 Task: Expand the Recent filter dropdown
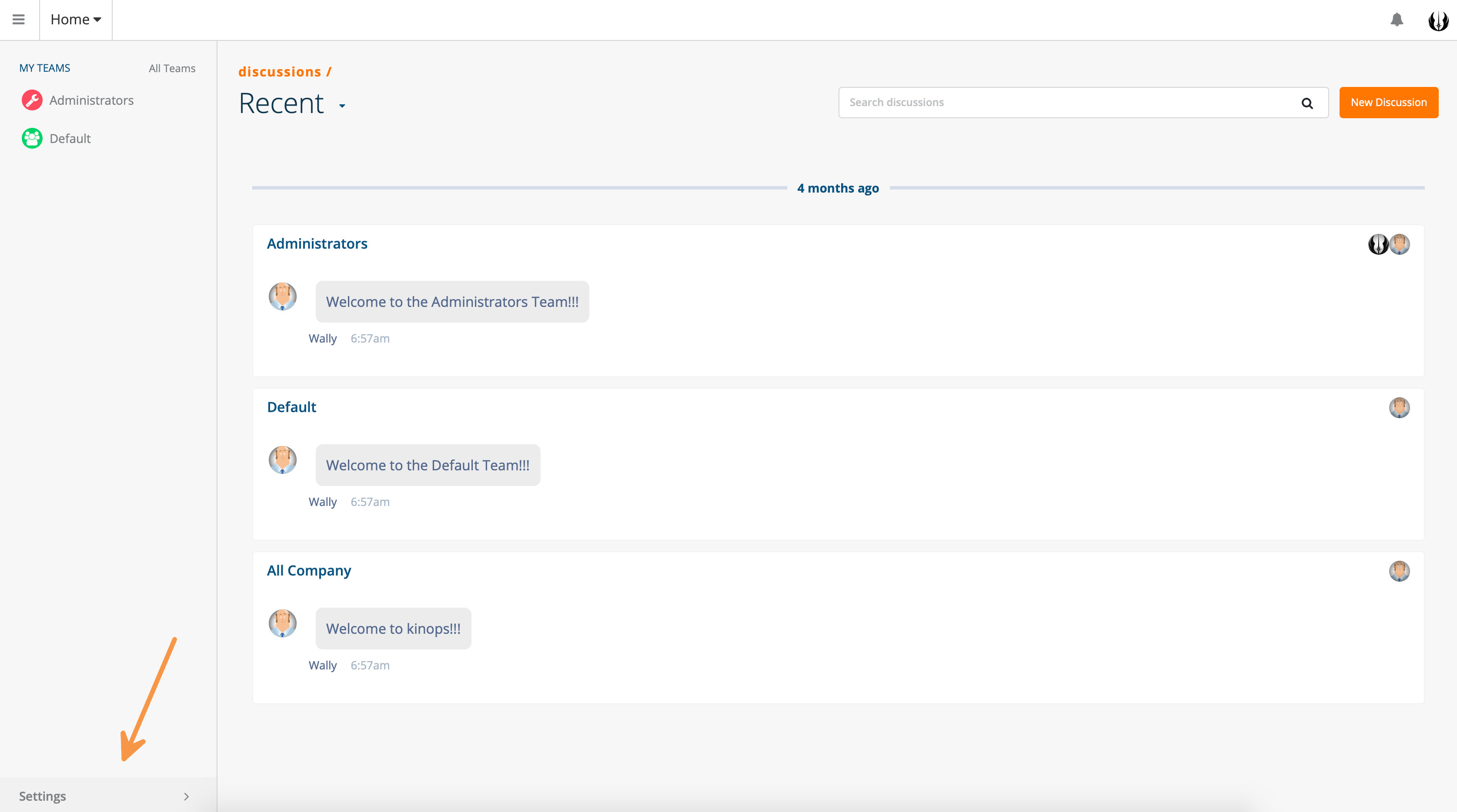click(x=342, y=106)
